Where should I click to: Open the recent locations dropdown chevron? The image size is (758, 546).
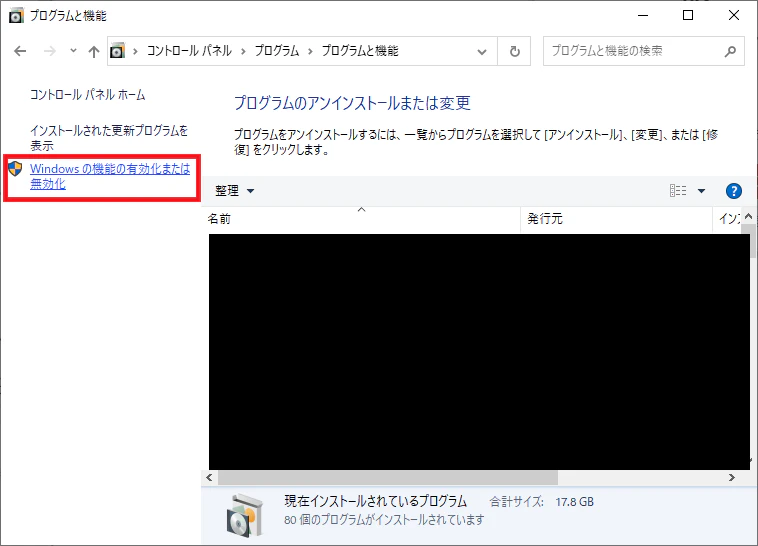click(x=73, y=50)
